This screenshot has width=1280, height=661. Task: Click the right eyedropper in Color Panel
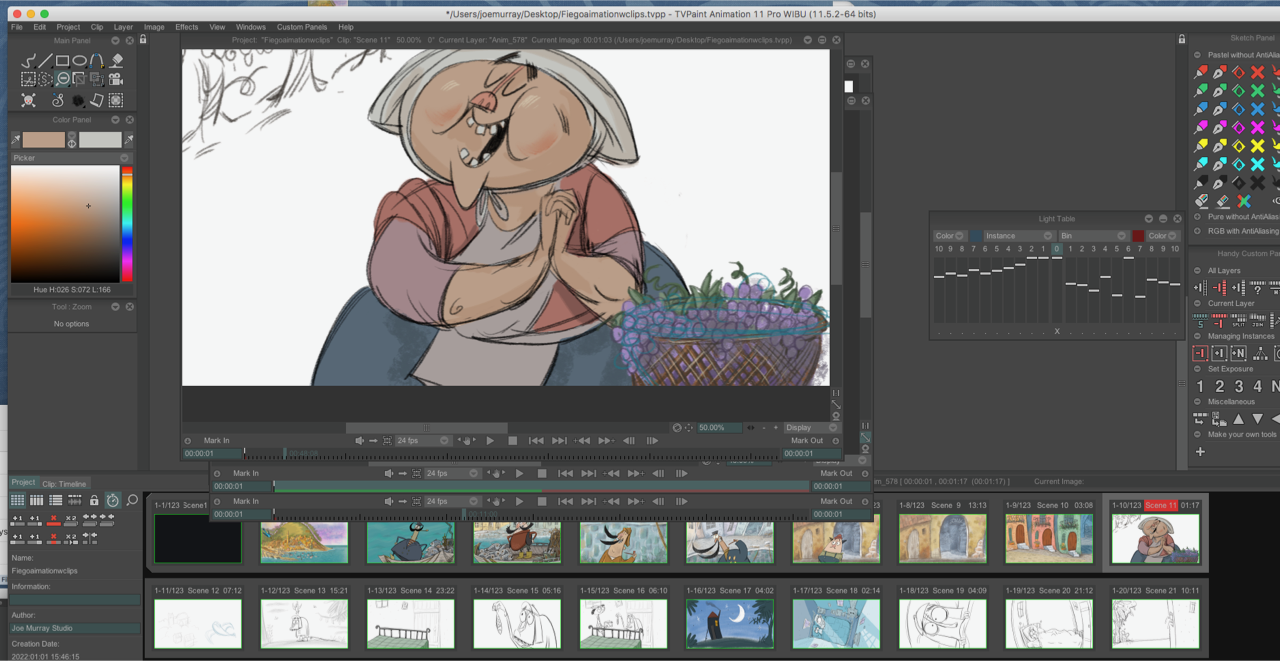click(x=128, y=140)
